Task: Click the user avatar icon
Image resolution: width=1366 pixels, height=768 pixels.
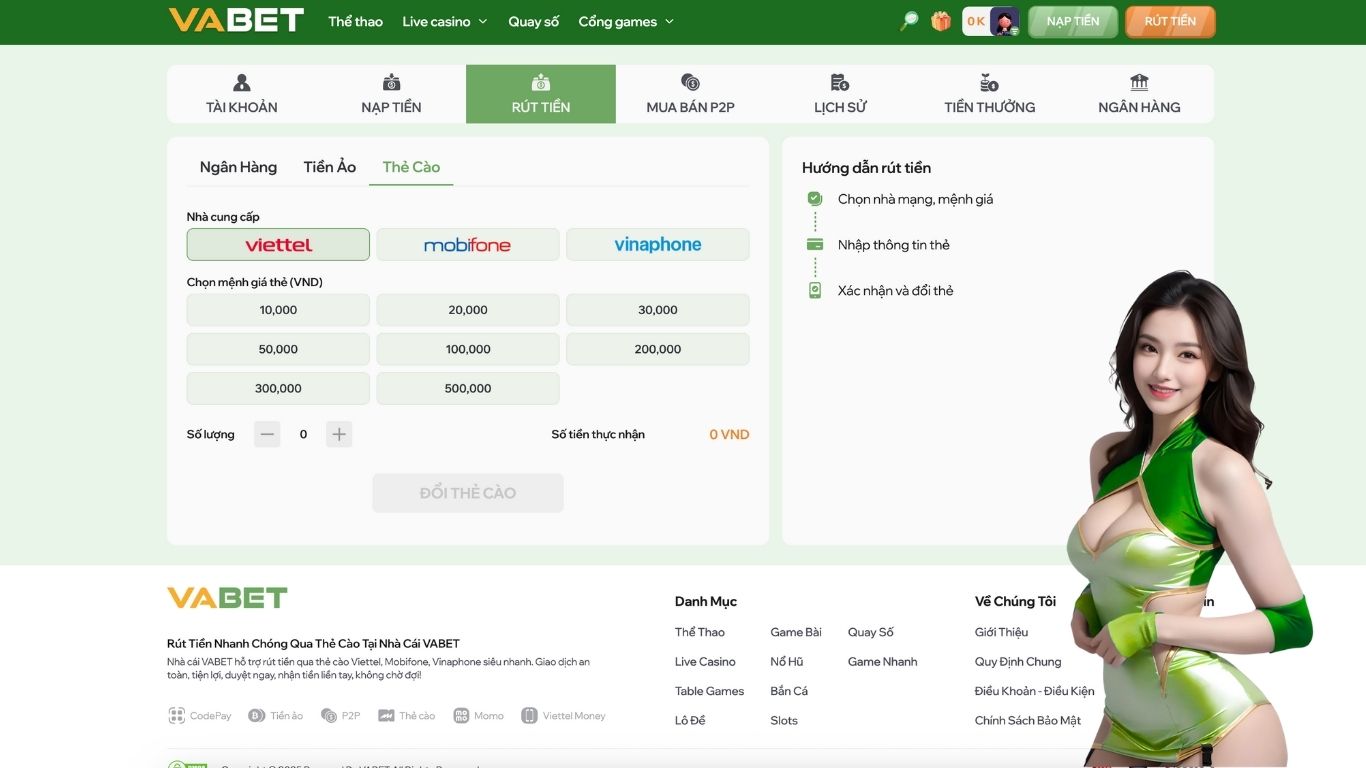Action: (1004, 21)
